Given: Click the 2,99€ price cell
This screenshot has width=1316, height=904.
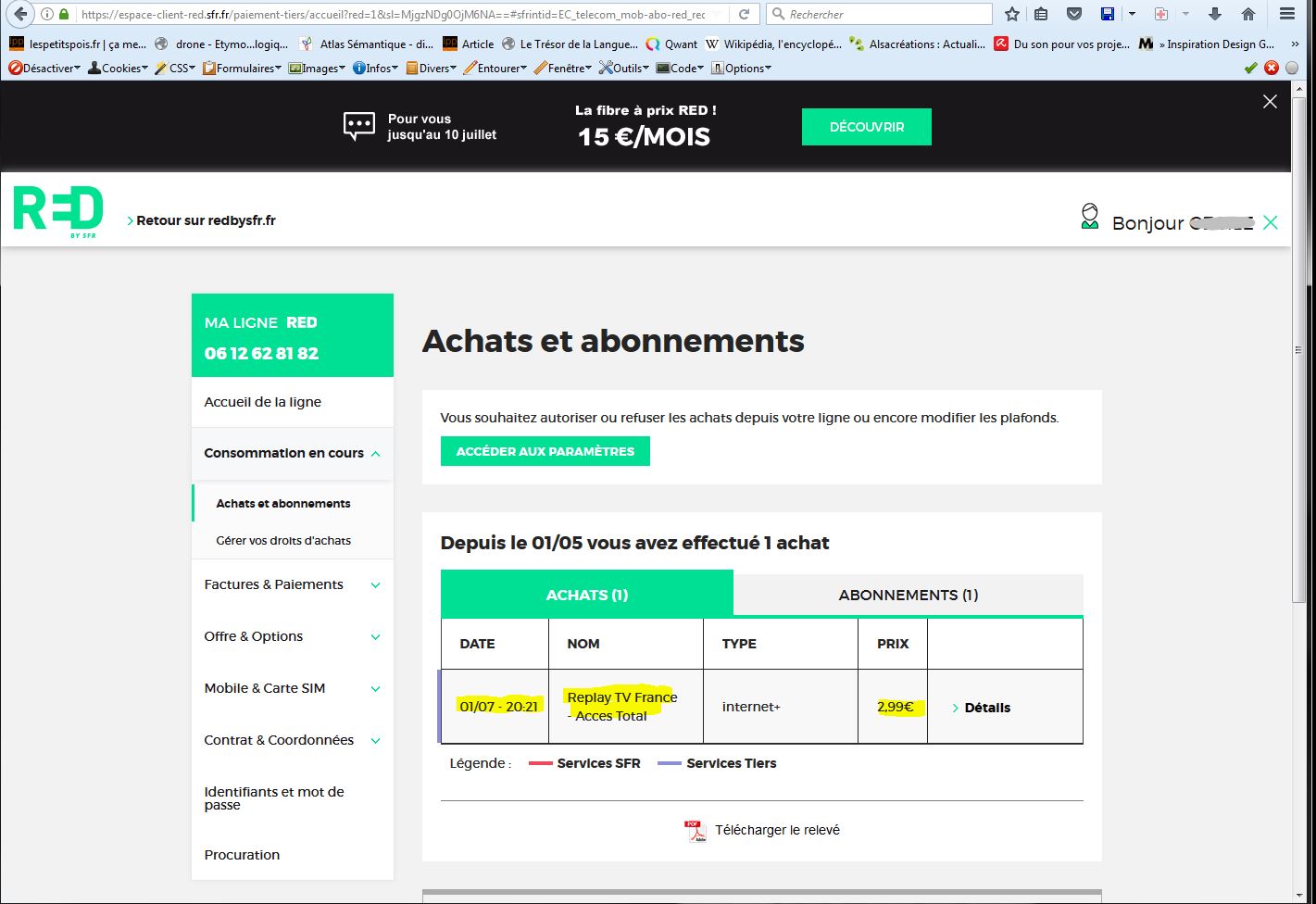Looking at the screenshot, I should (x=894, y=707).
